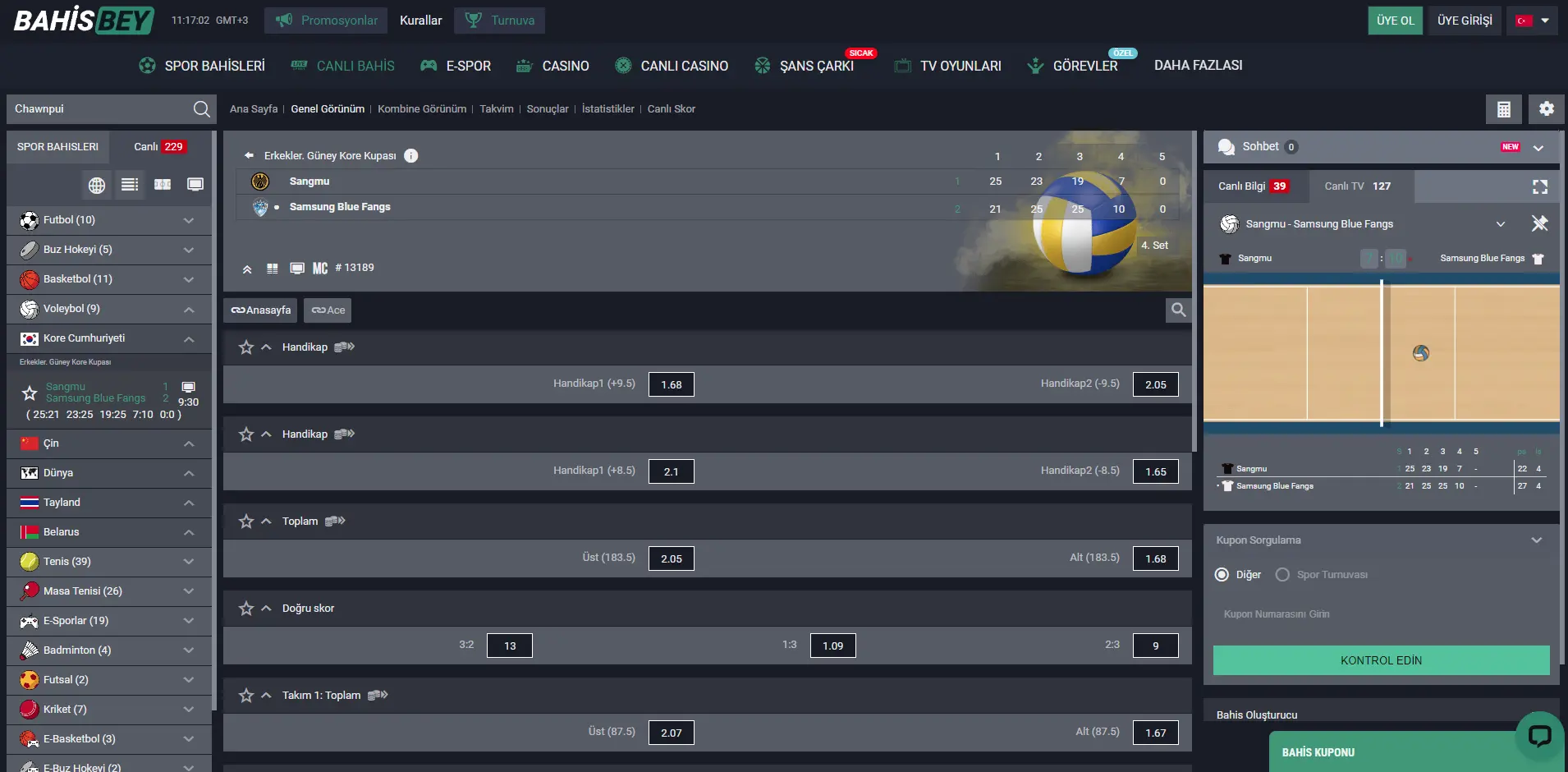Select the monitor view icon in sidebar

(195, 185)
